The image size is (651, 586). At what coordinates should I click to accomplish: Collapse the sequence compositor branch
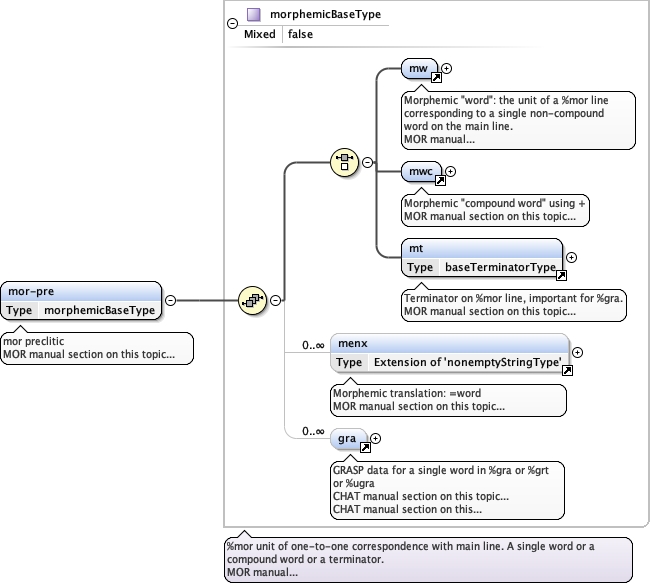click(275, 299)
